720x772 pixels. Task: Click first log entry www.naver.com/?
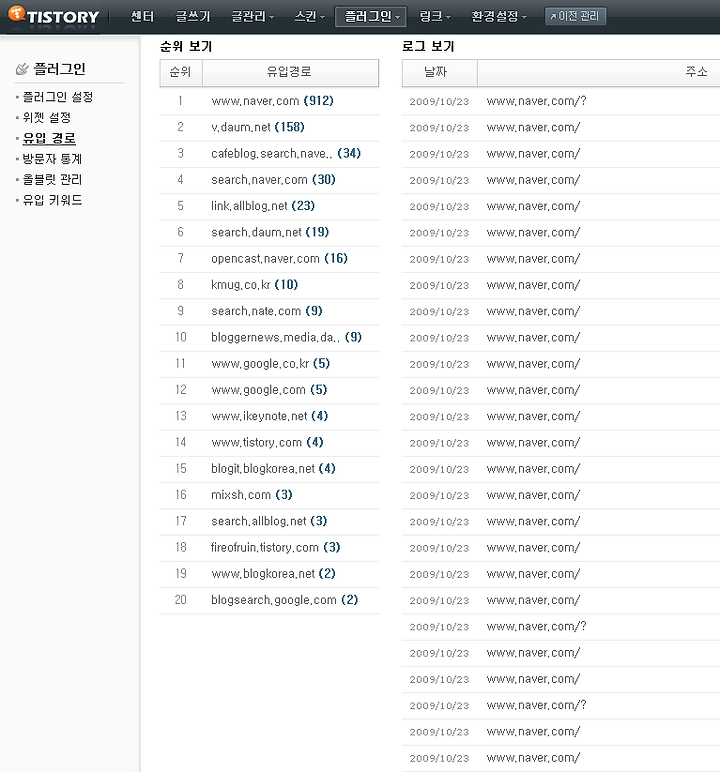tap(536, 101)
